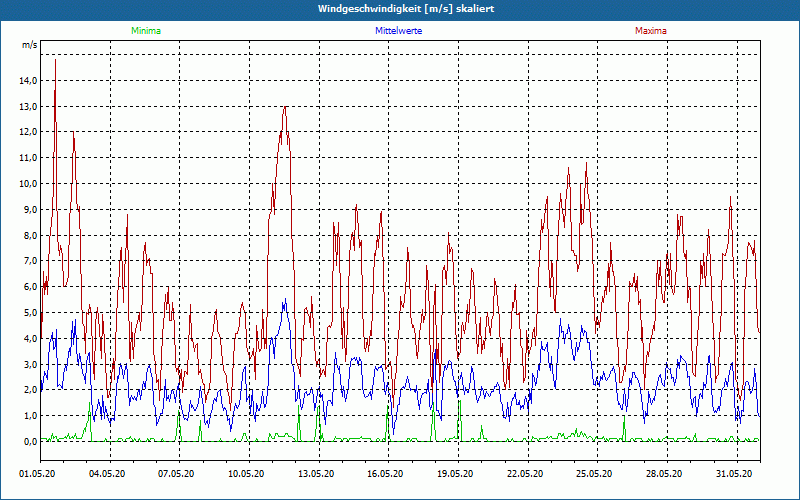Click the 8,0 y-axis value
800x500 pixels.
31,236
